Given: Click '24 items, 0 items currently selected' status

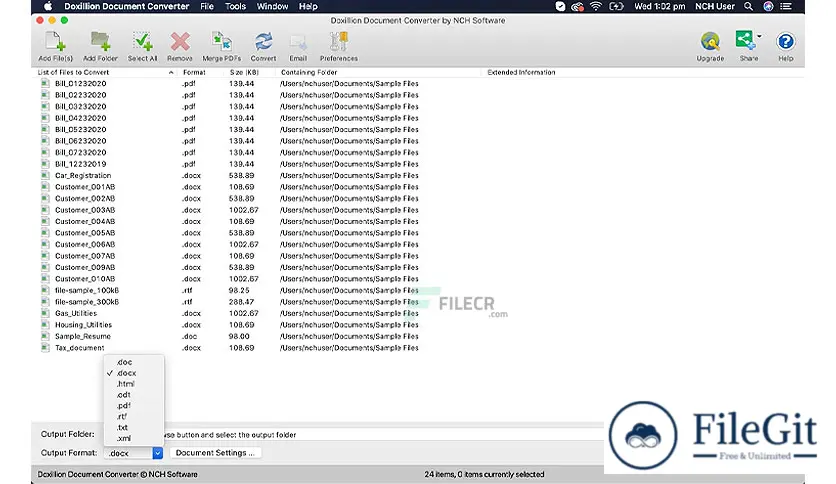Looking at the screenshot, I should click(x=484, y=474).
